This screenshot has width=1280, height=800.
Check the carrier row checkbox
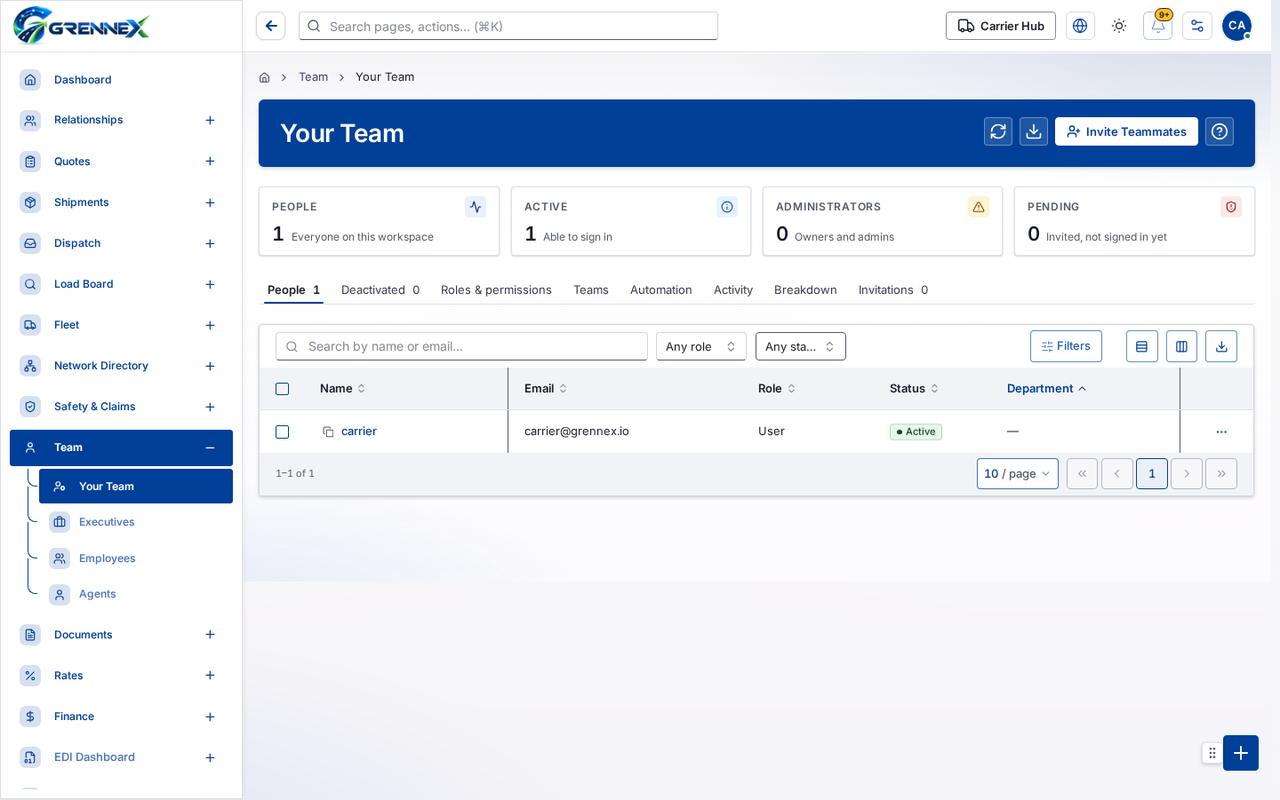pos(282,432)
